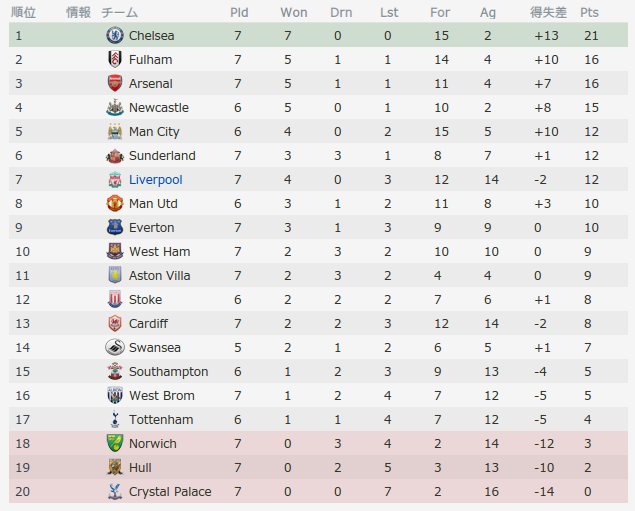The image size is (635, 511).
Task: Click the Chelsea club crest icon
Action: pyautogui.click(x=115, y=35)
